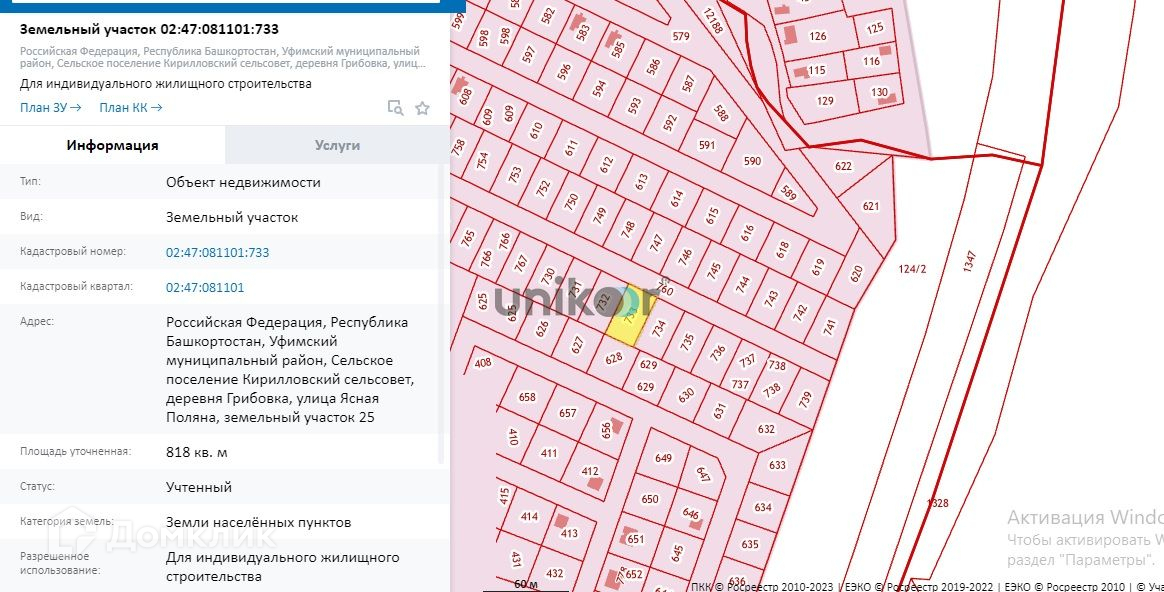Select parcel 590 on the map
Screen dimensions: 1164x592
pyautogui.click(x=753, y=160)
